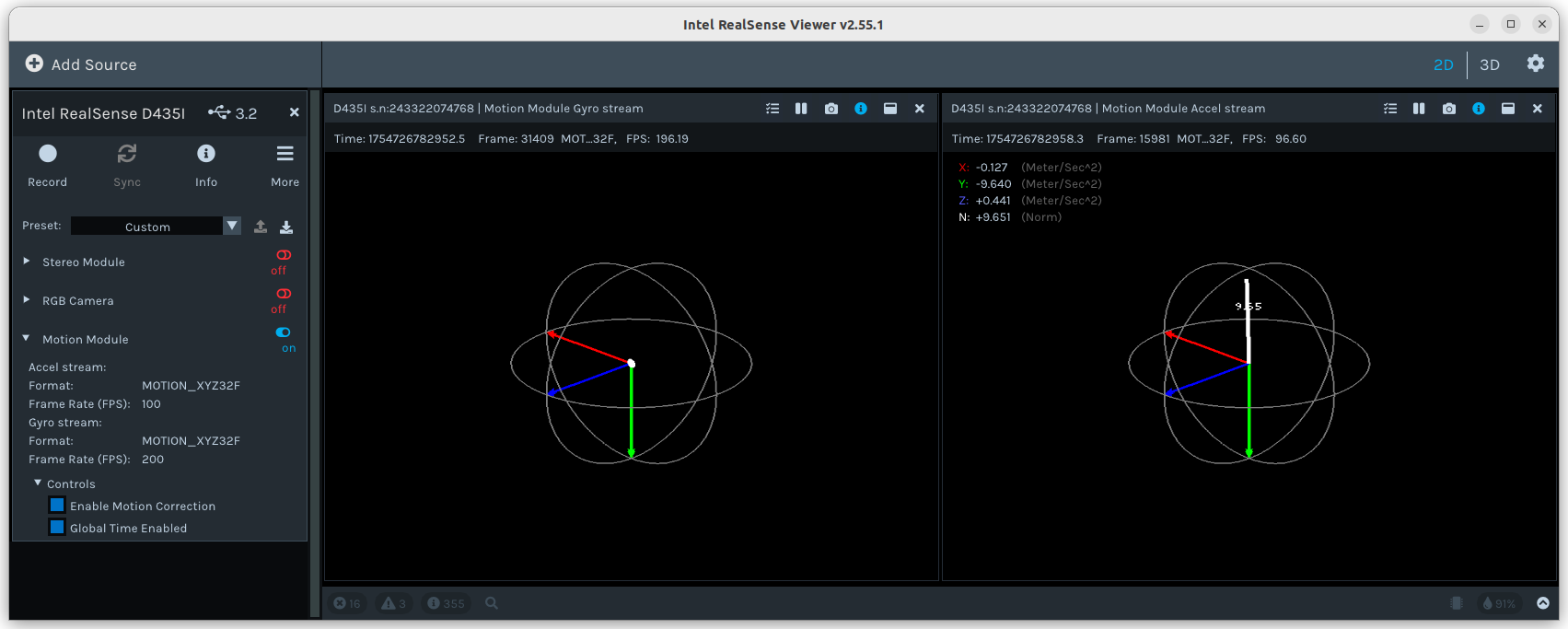The height and width of the screenshot is (629, 1568).
Task: Click the Record button in device panel
Action: [48, 155]
